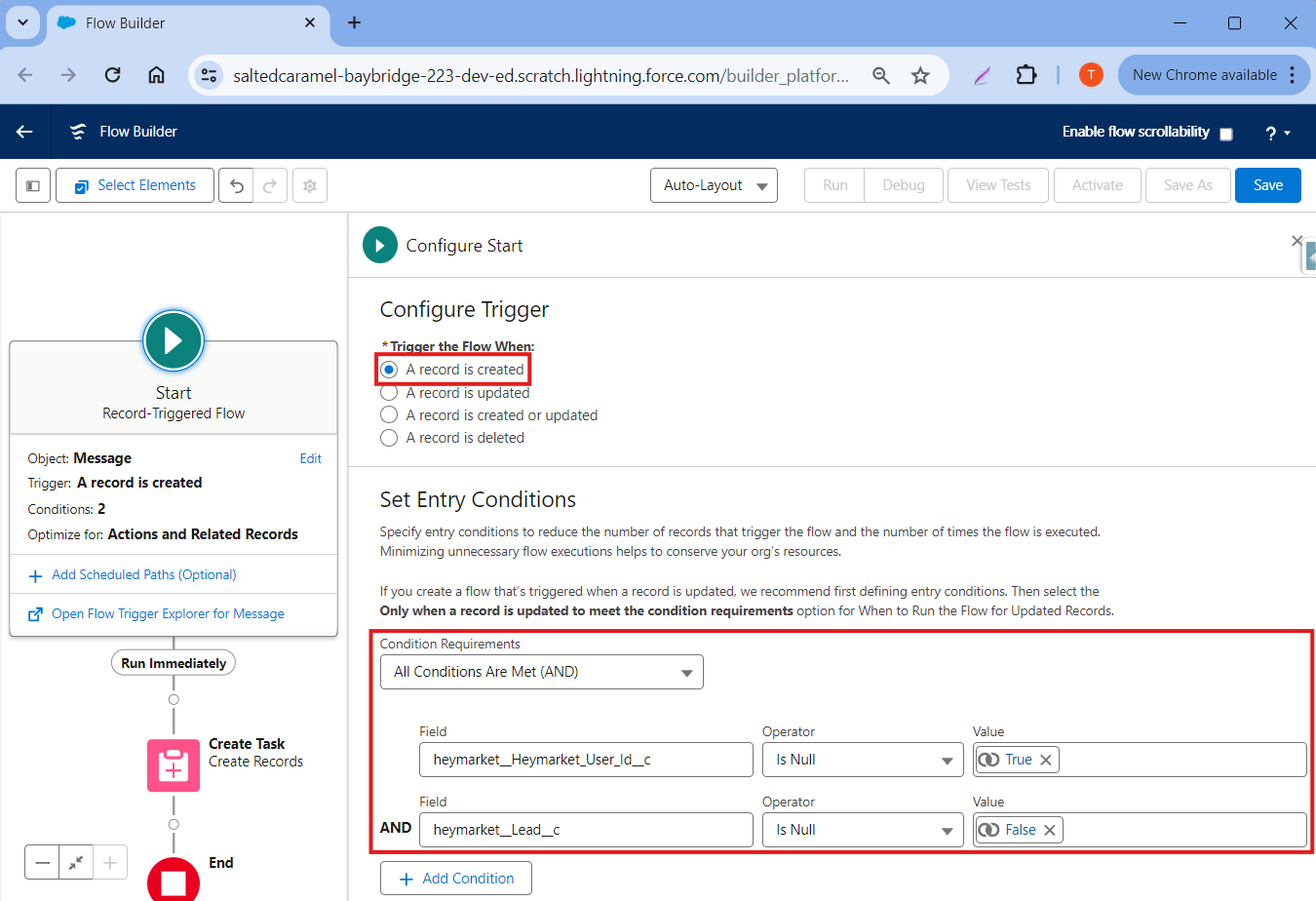Click the Debug button

point(904,185)
